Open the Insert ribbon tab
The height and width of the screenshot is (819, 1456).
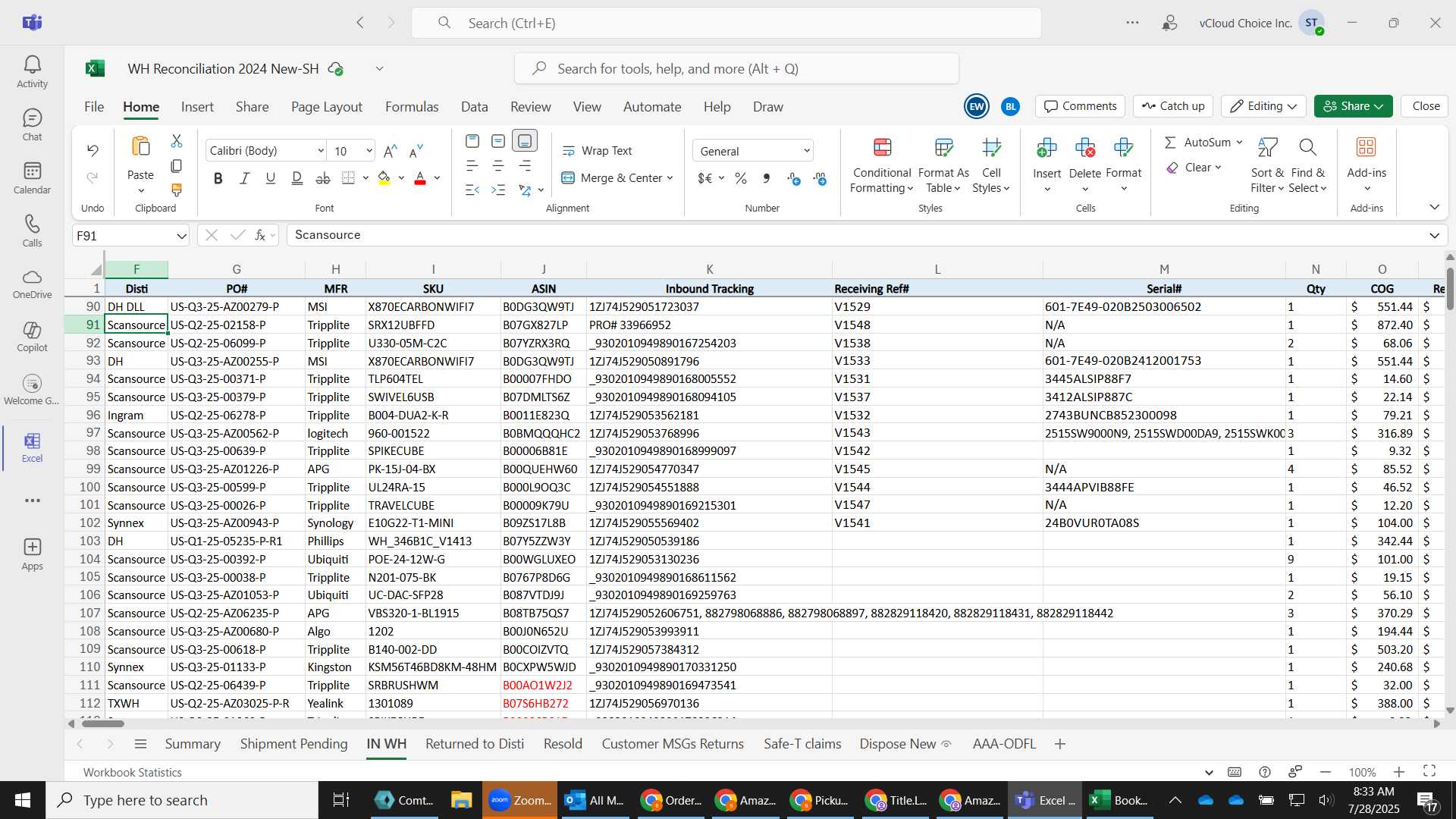coord(197,107)
